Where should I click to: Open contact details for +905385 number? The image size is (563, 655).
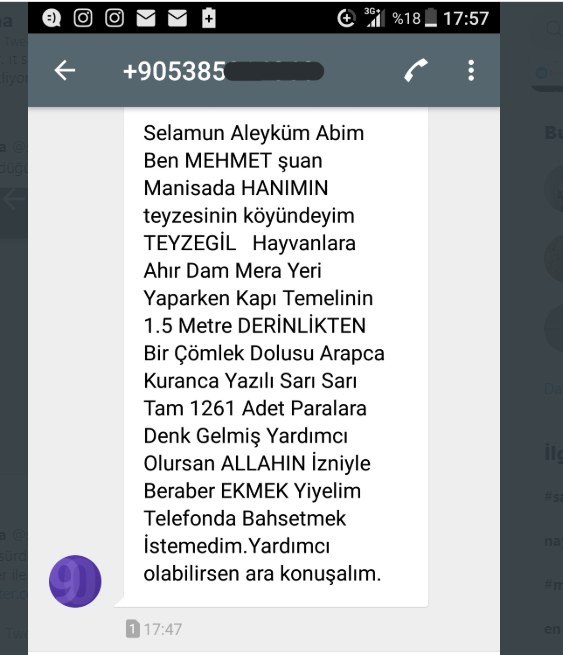pyautogui.click(x=223, y=71)
